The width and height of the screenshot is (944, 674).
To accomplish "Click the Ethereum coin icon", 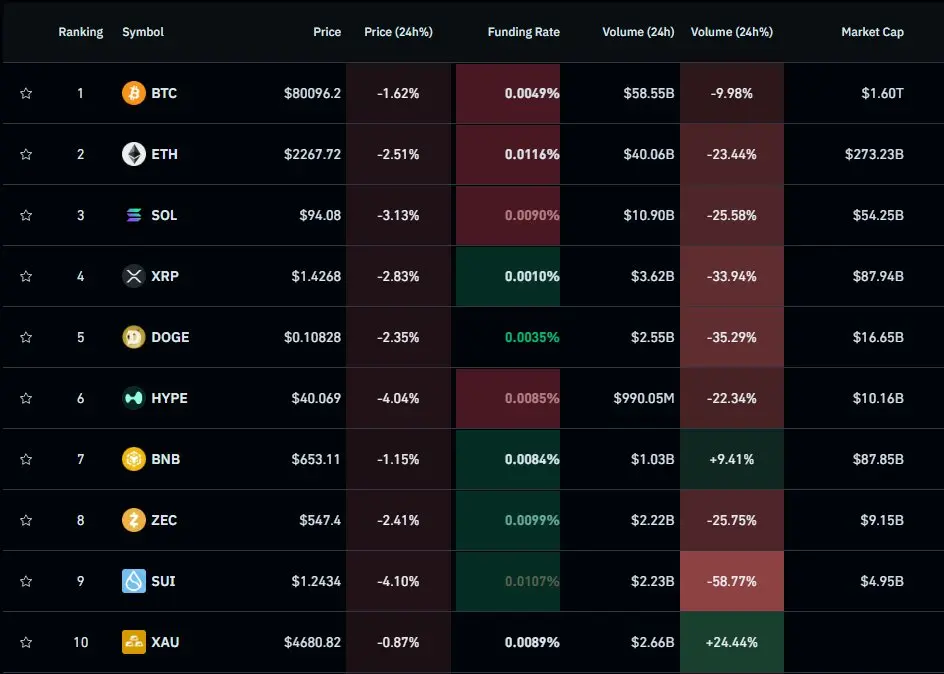I will tap(134, 154).
